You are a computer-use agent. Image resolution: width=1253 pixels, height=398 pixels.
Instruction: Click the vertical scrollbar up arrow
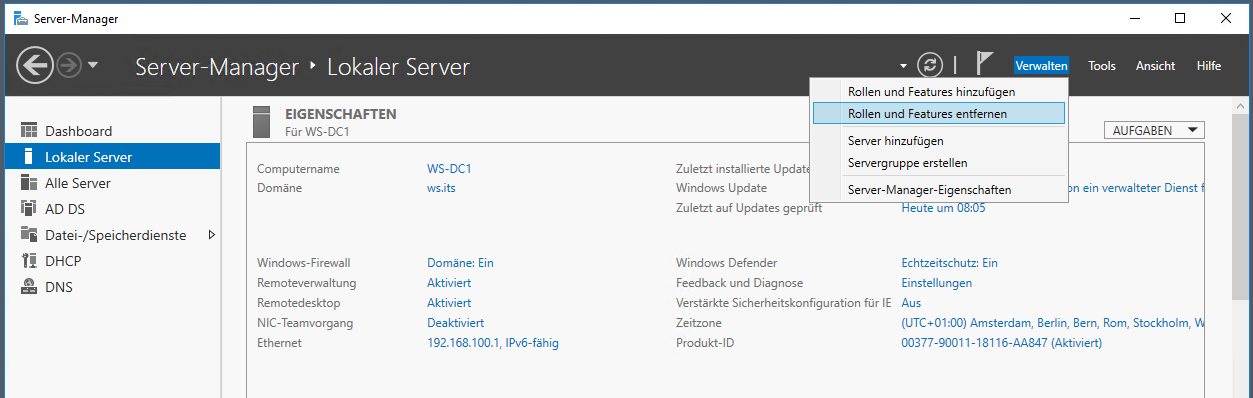click(x=1240, y=106)
